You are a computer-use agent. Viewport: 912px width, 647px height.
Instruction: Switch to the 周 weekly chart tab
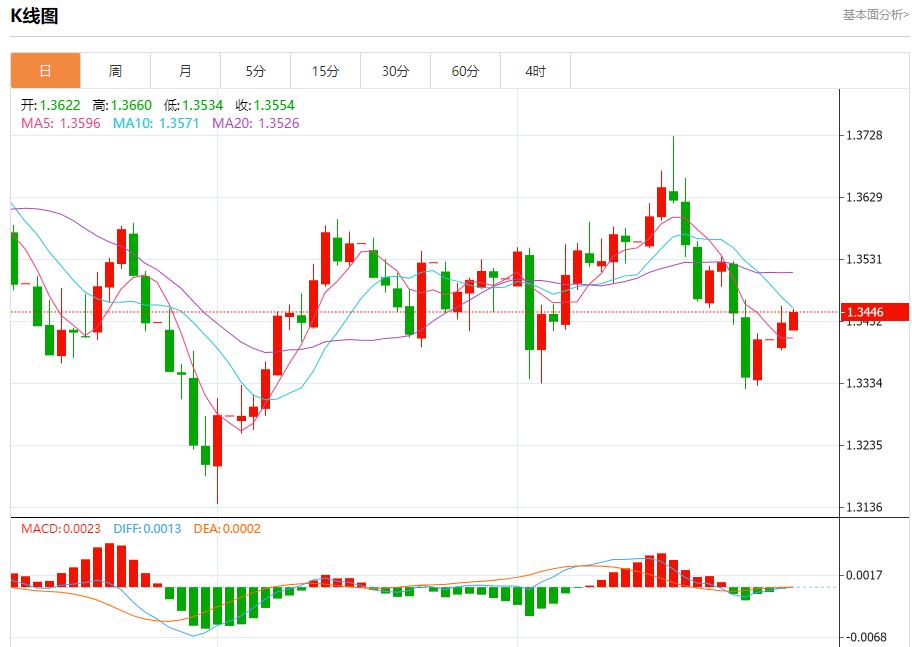click(114, 70)
